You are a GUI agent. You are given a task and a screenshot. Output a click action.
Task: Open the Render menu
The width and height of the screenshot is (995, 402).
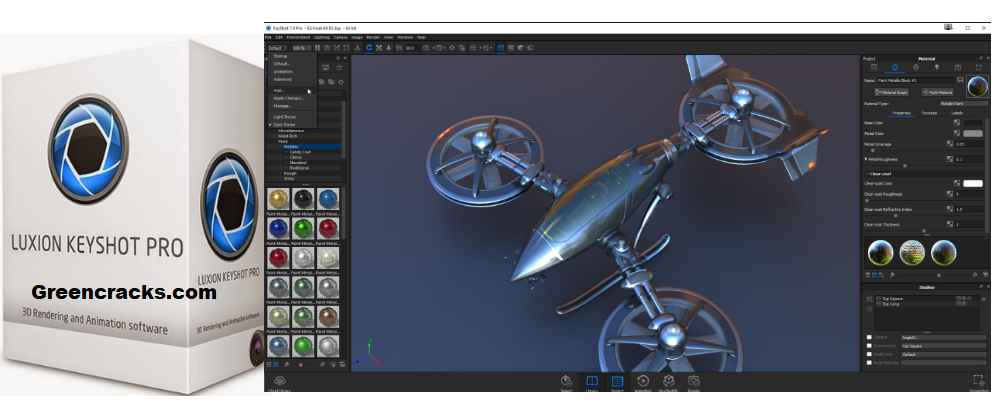coord(373,37)
